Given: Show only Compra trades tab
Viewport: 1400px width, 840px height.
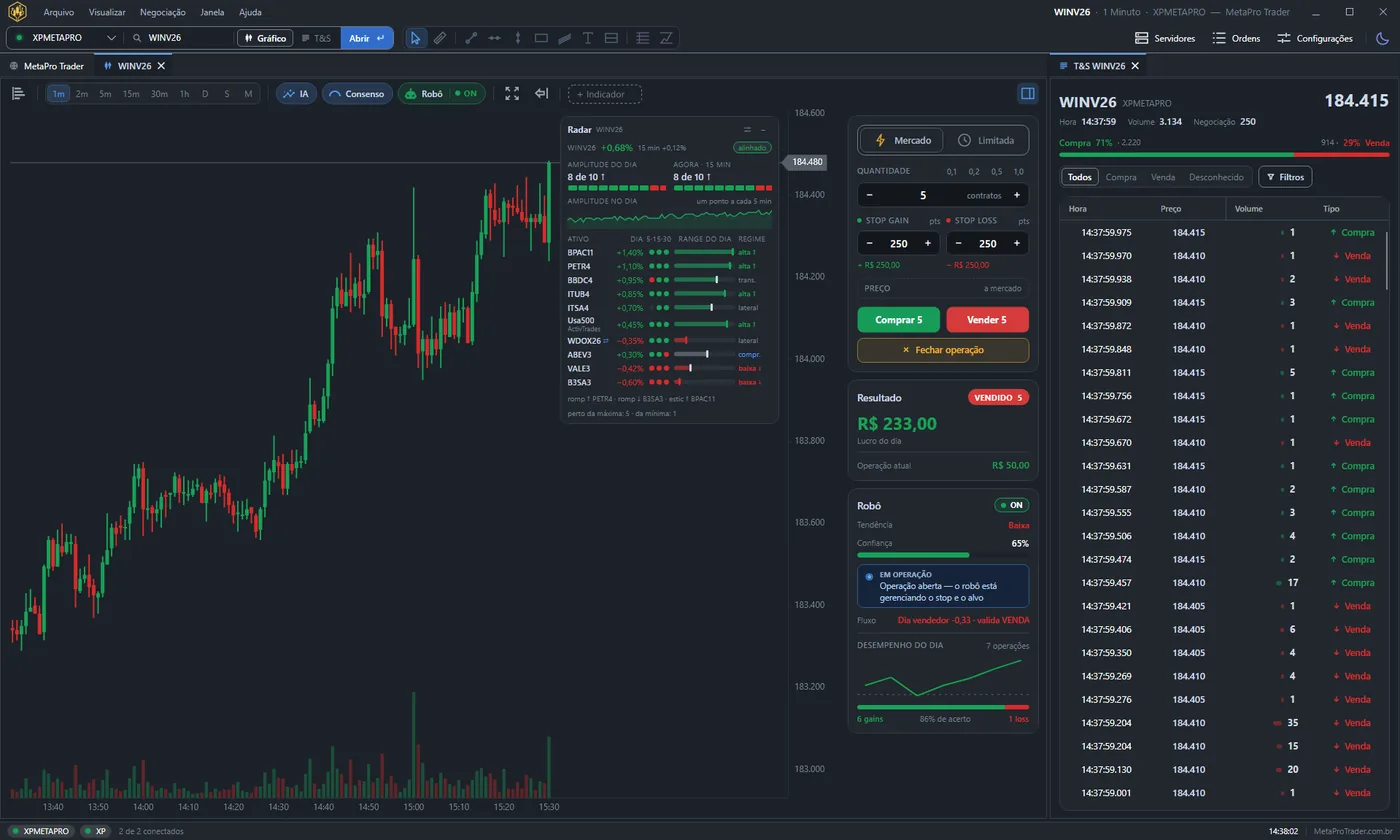Looking at the screenshot, I should (x=1121, y=177).
